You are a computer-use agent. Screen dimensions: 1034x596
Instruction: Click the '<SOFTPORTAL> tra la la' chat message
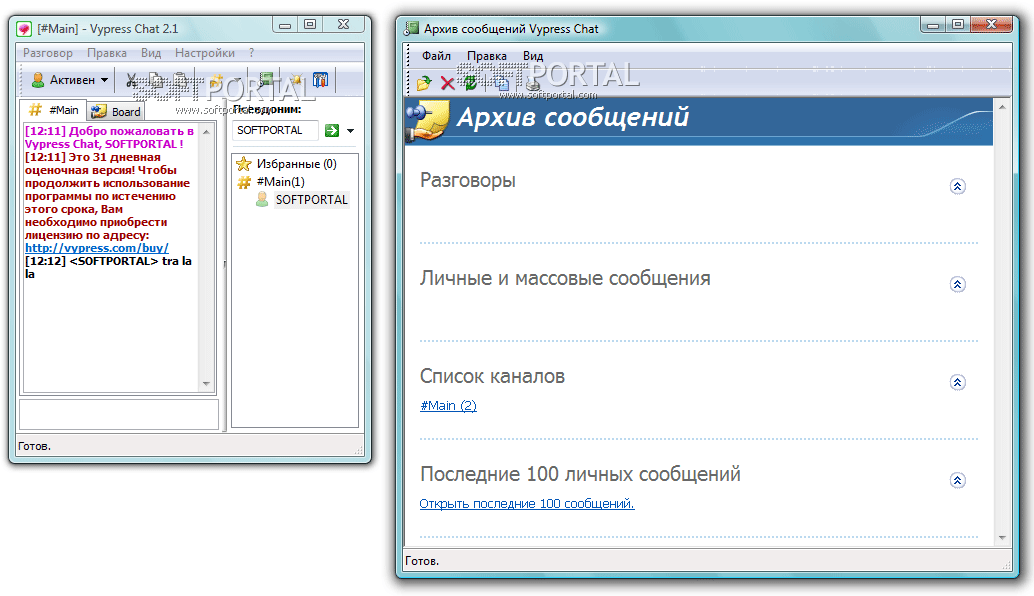click(x=108, y=267)
